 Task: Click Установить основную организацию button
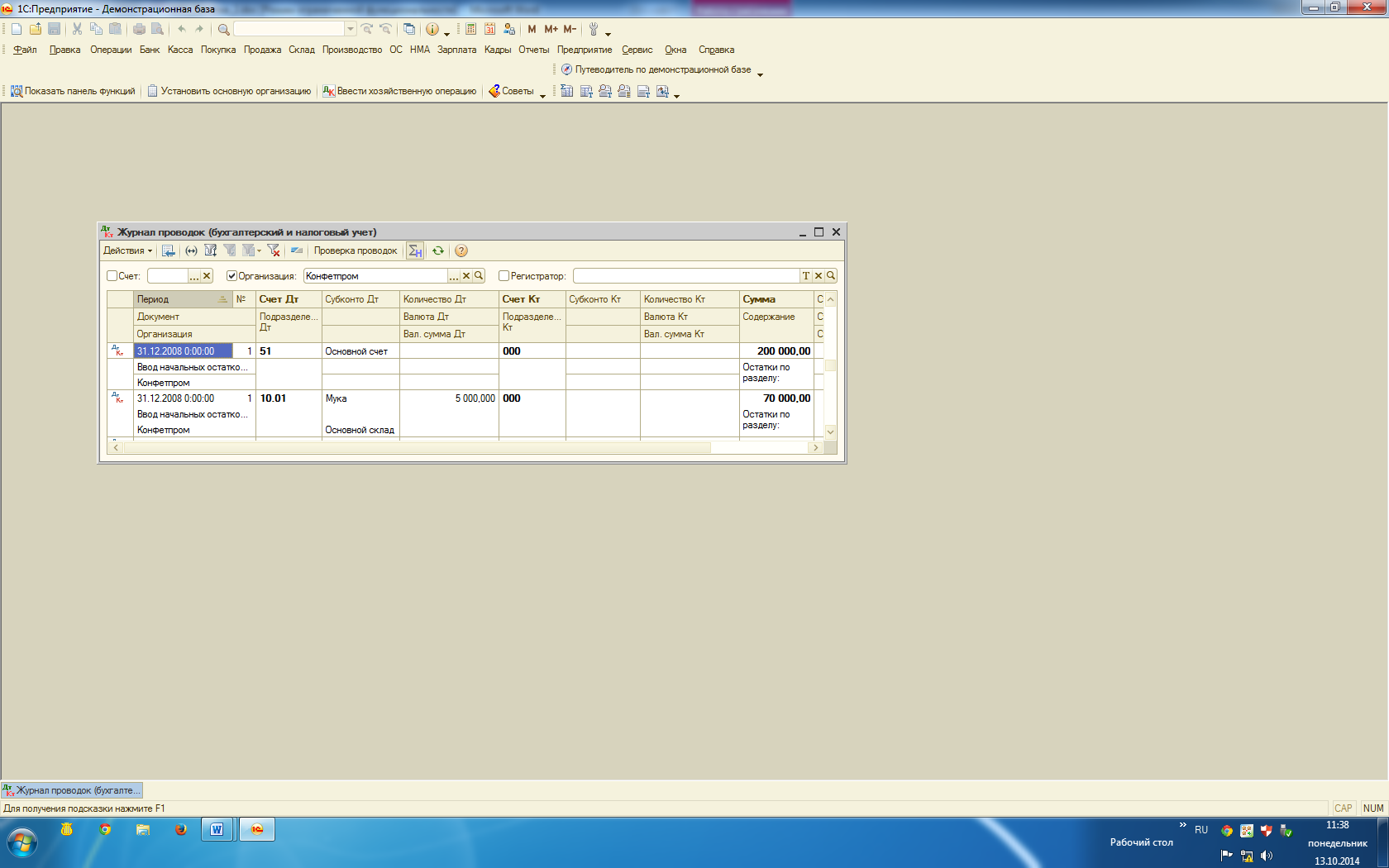click(229, 91)
